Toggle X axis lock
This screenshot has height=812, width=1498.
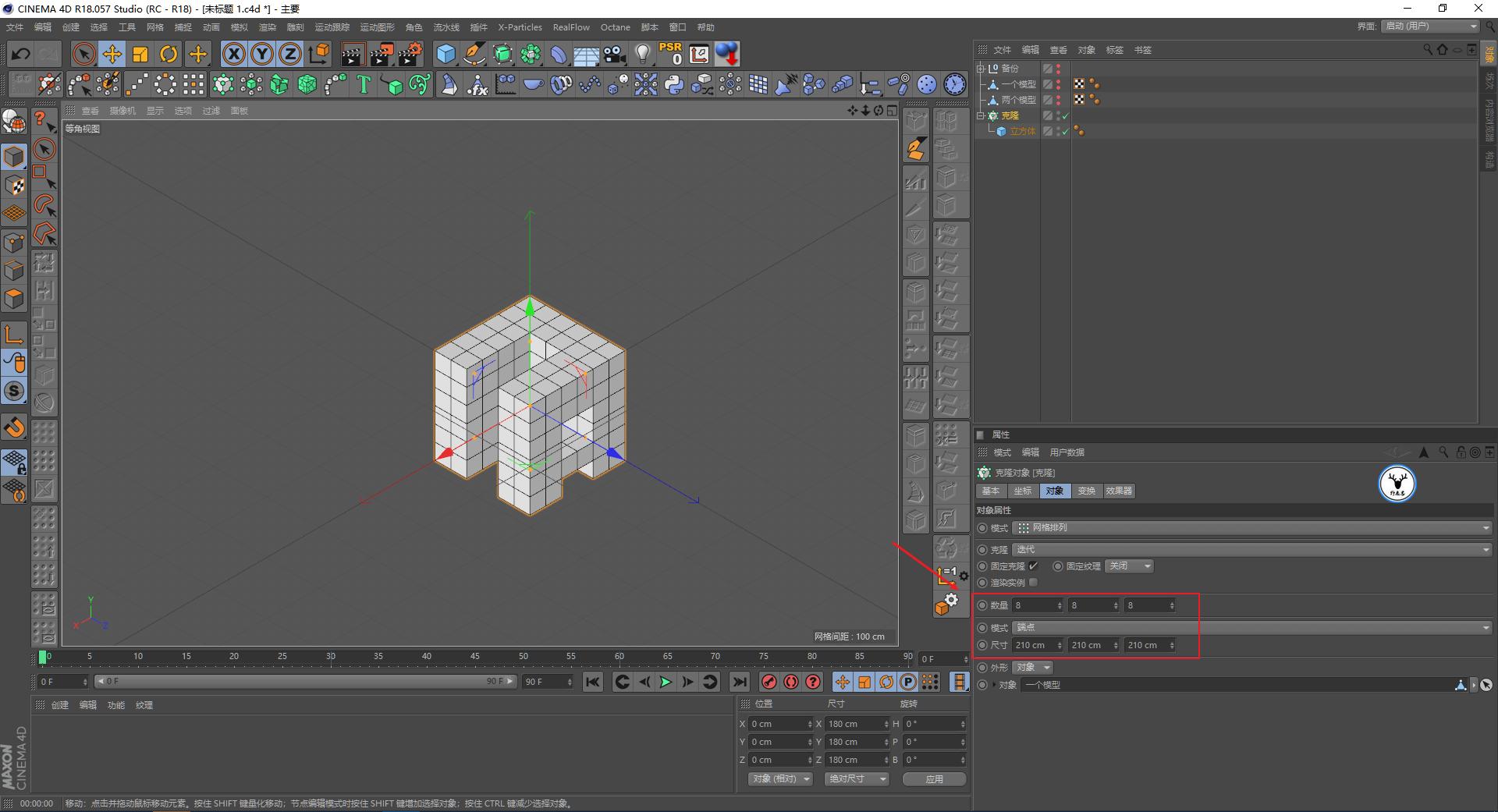point(233,54)
